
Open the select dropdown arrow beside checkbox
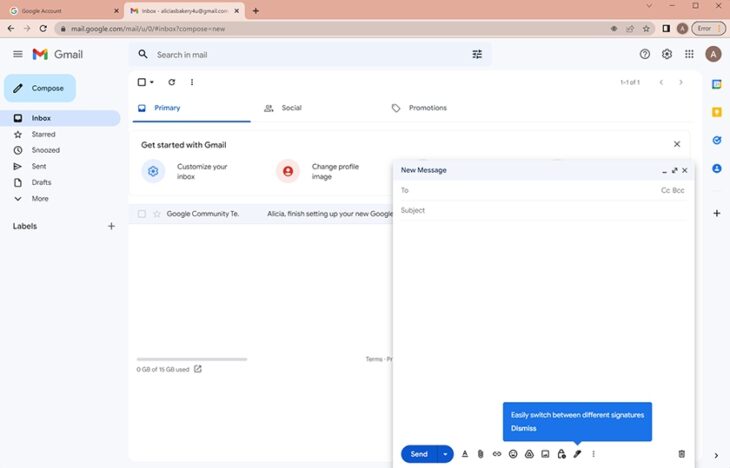[x=152, y=82]
